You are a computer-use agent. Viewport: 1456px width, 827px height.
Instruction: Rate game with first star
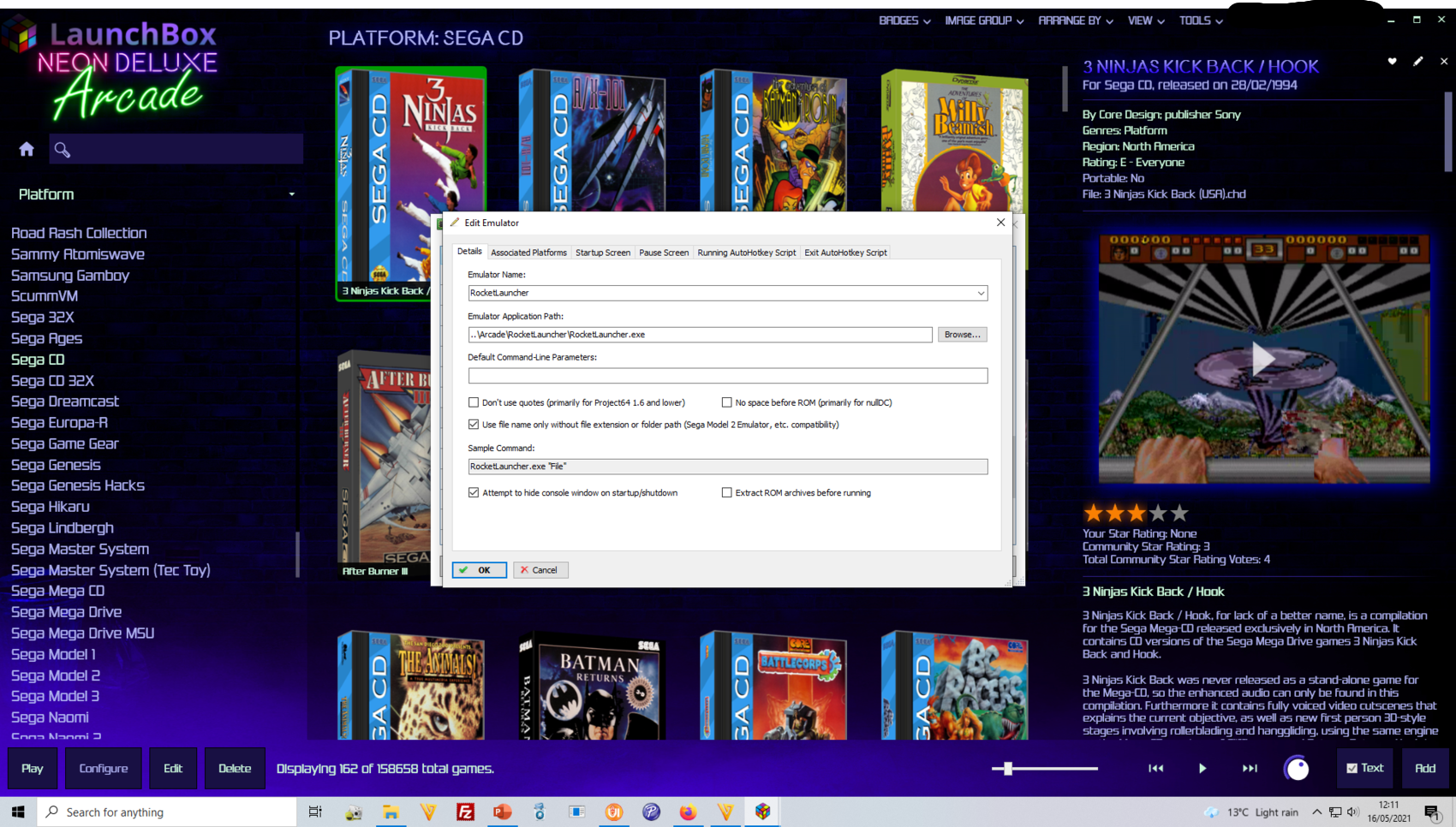[x=1093, y=513]
